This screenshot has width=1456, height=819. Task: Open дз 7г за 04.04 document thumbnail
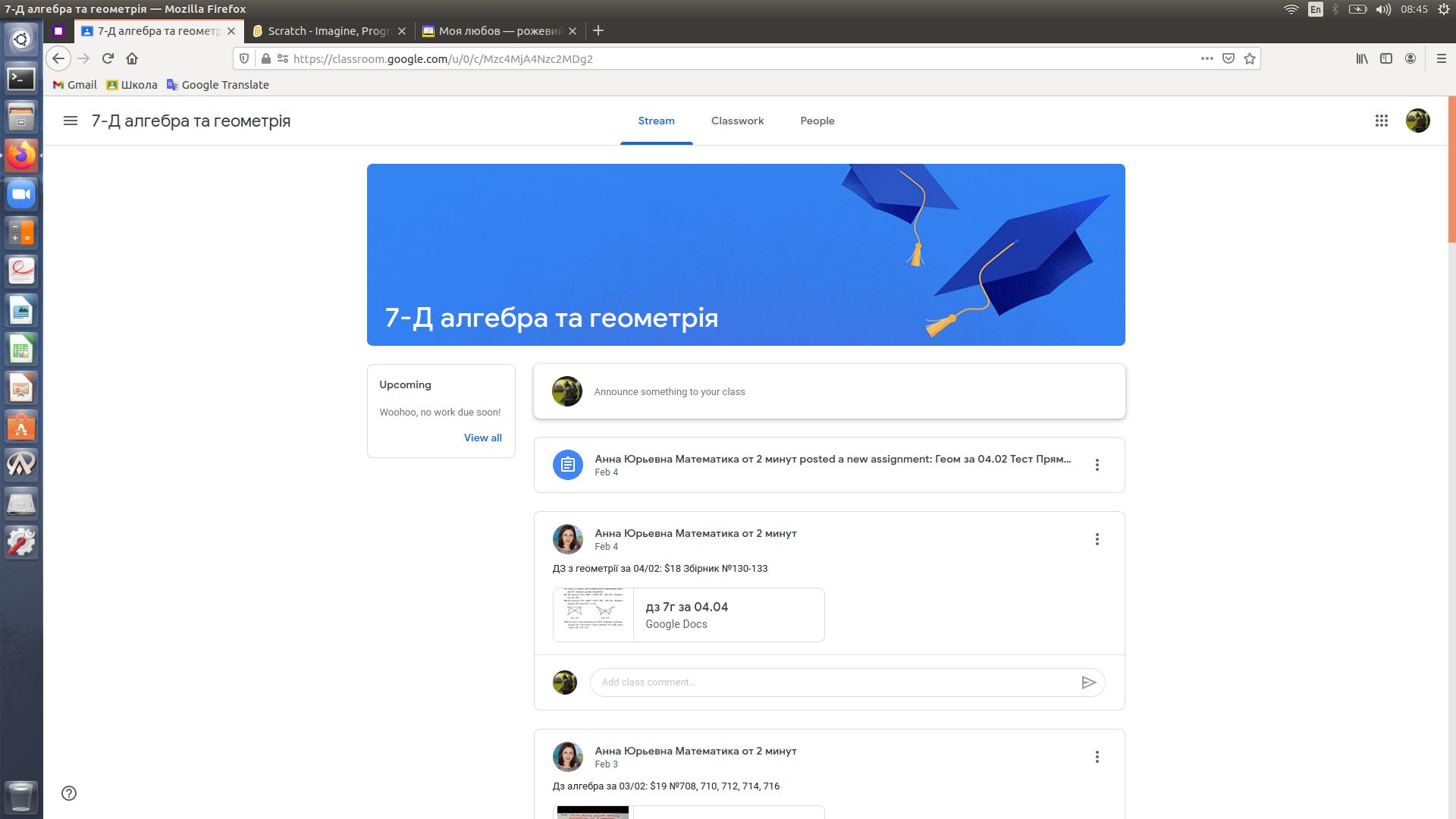pyautogui.click(x=593, y=615)
